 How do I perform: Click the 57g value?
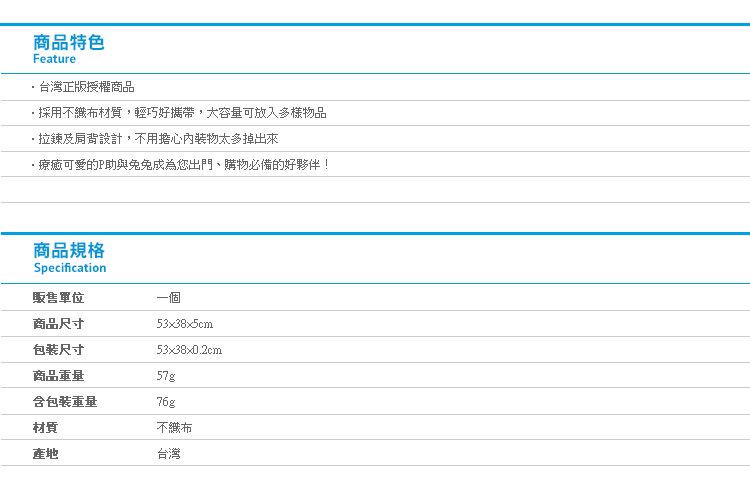tap(166, 376)
